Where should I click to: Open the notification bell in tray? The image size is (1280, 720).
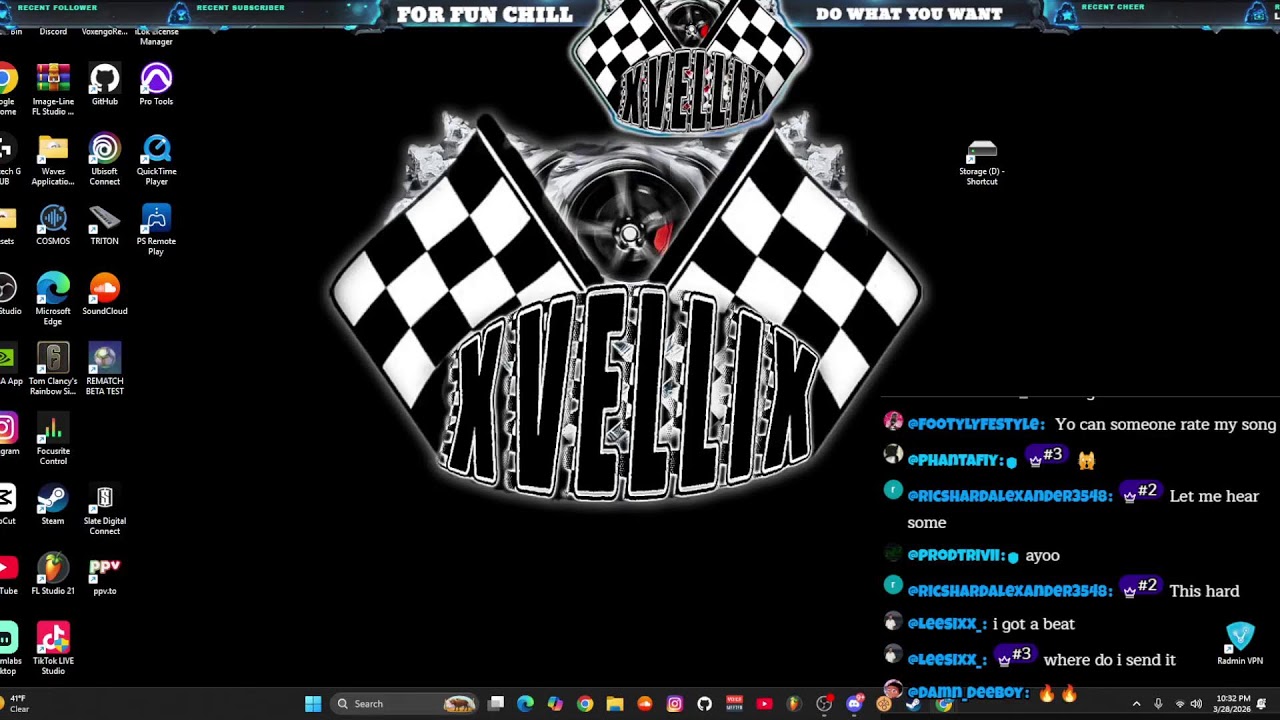point(1262,704)
